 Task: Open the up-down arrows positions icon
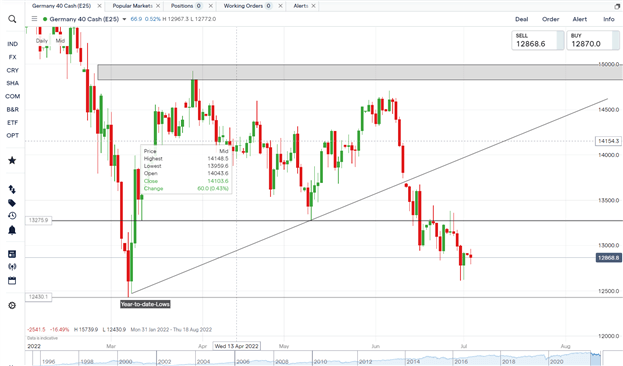(12, 190)
